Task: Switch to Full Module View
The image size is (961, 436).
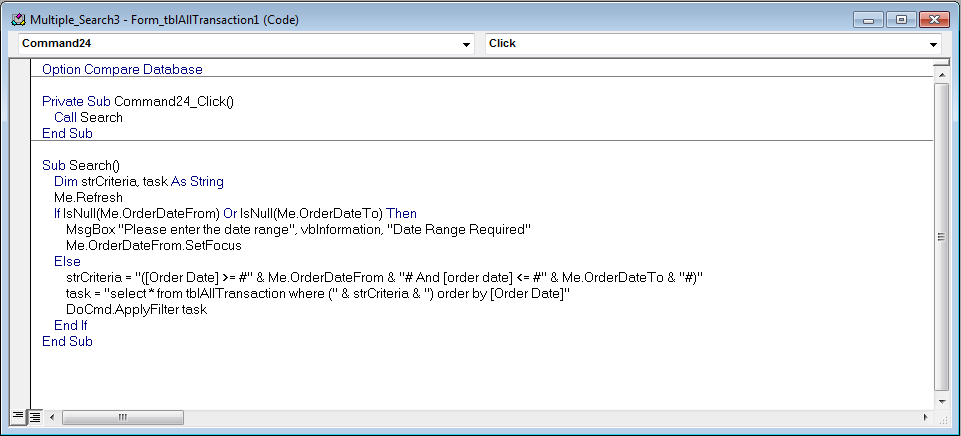Action: pos(35,417)
